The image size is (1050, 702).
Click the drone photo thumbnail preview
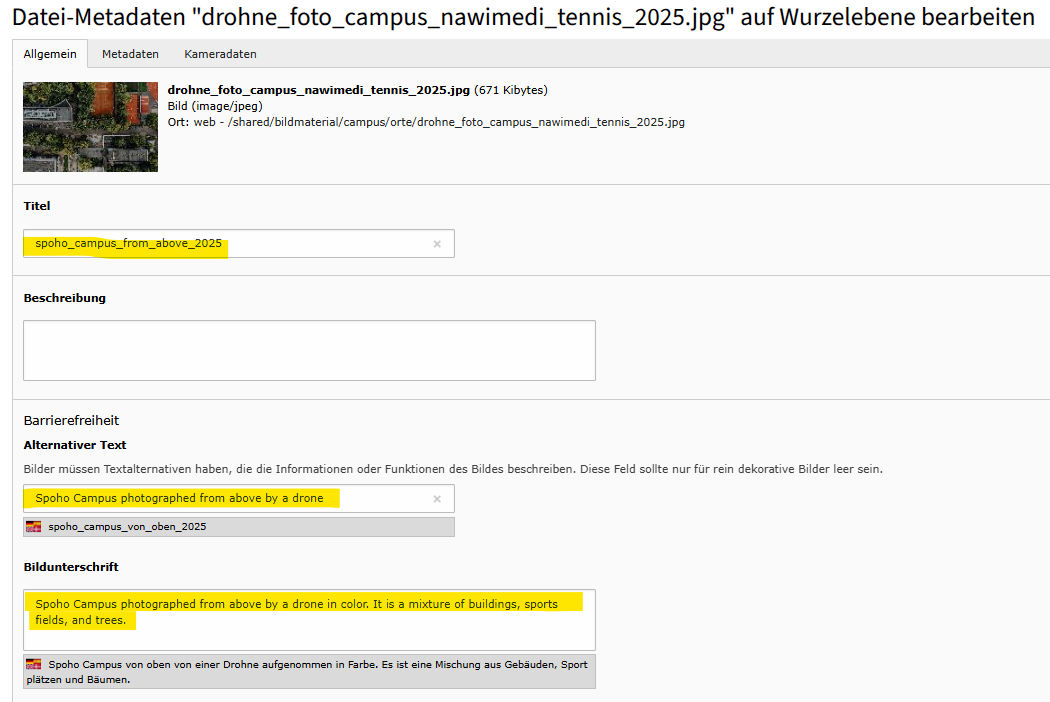pyautogui.click(x=90, y=127)
